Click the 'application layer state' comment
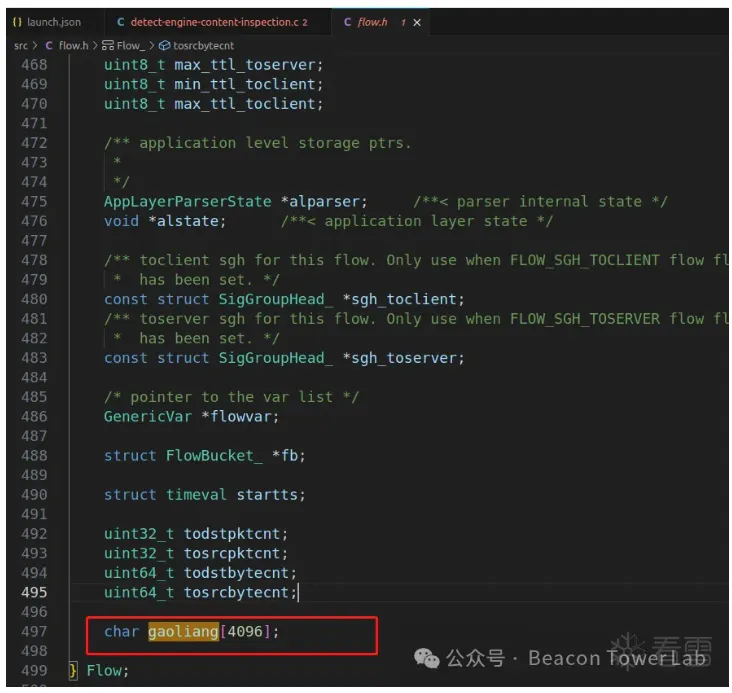This screenshot has width=732, height=693. tap(416, 221)
